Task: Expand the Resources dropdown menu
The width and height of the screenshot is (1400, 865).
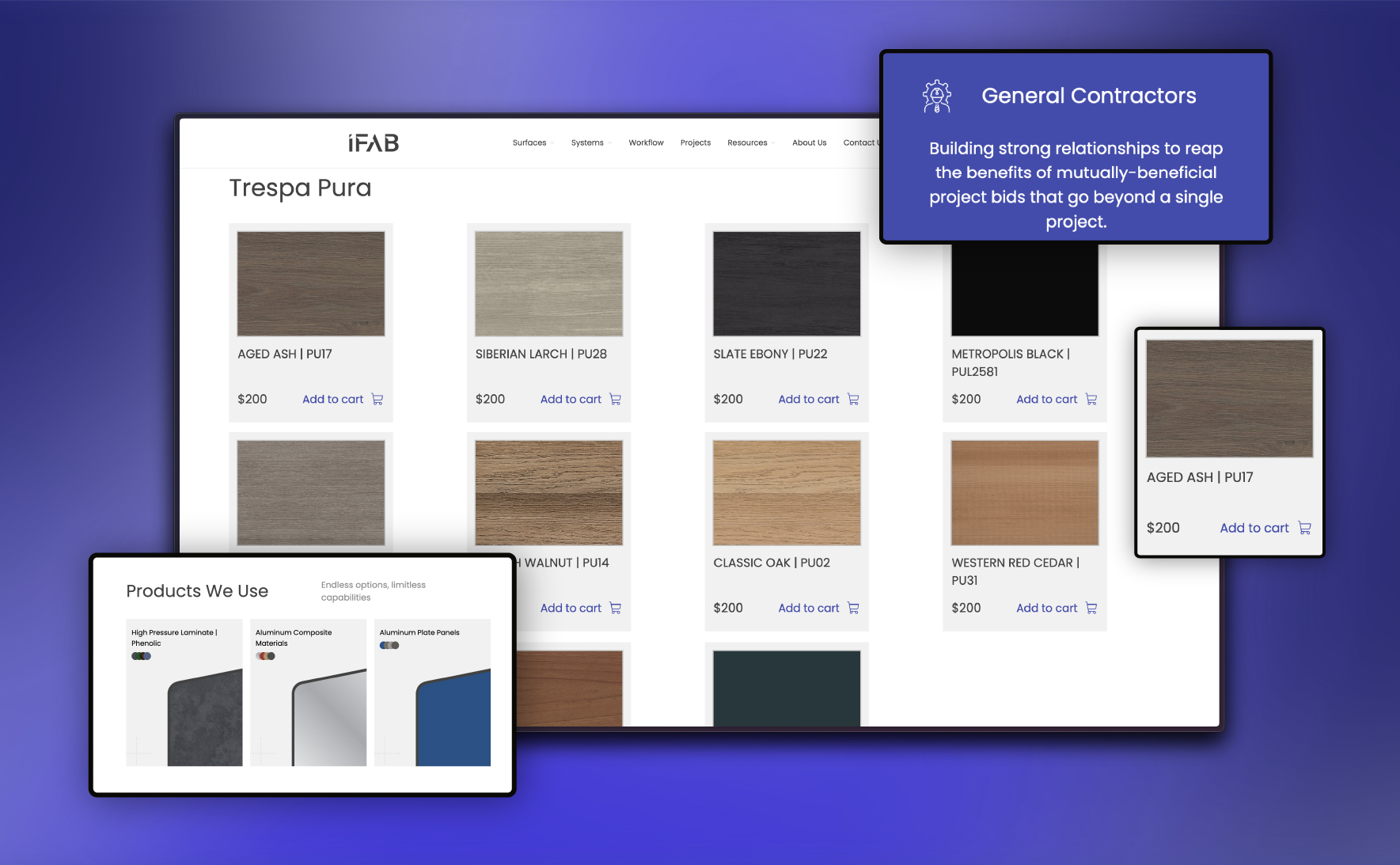Action: pos(750,143)
